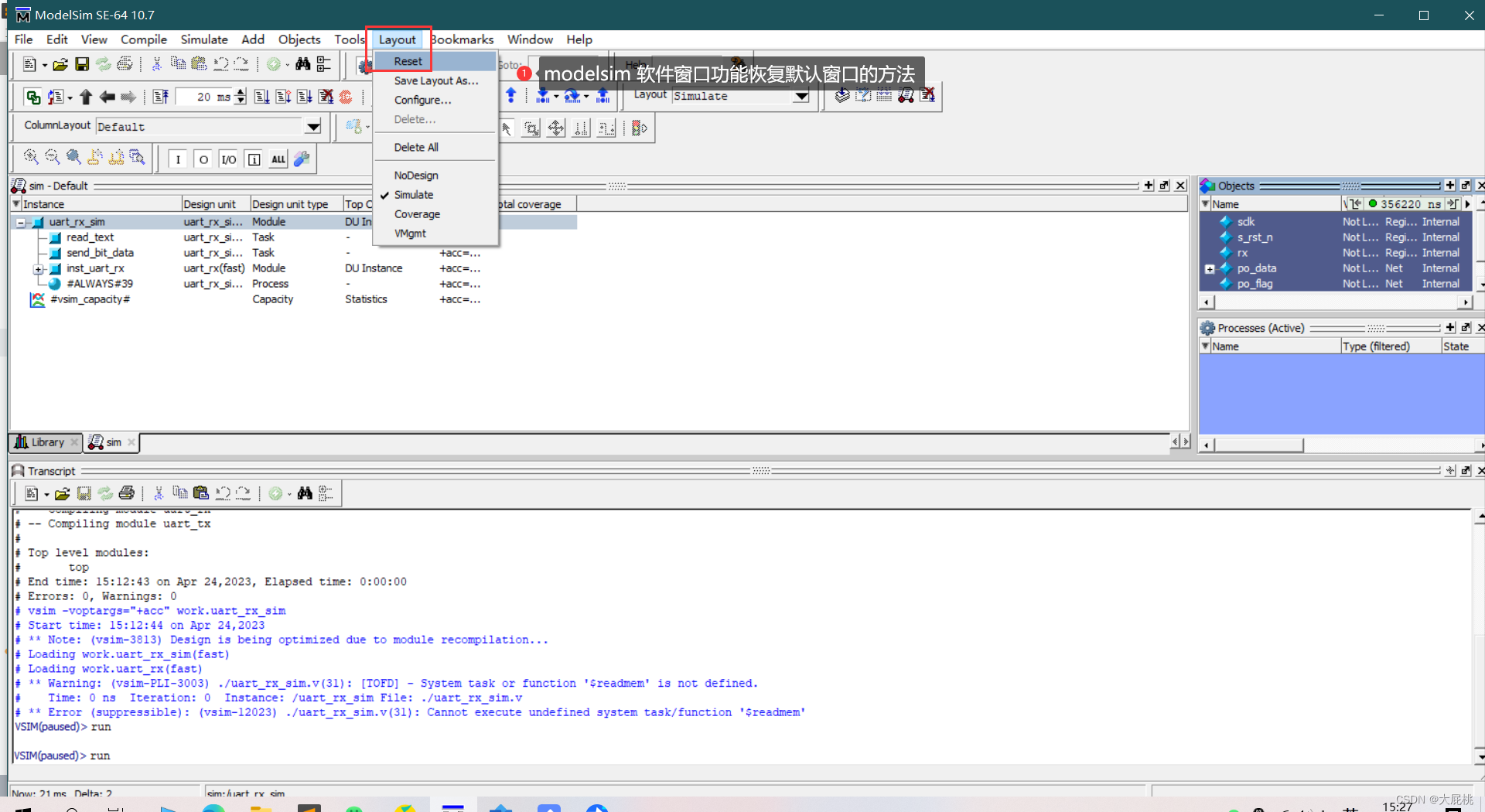Collapse the uart_rx_sim tree node
Screen dimensions: 1485x812
[x=21, y=223]
